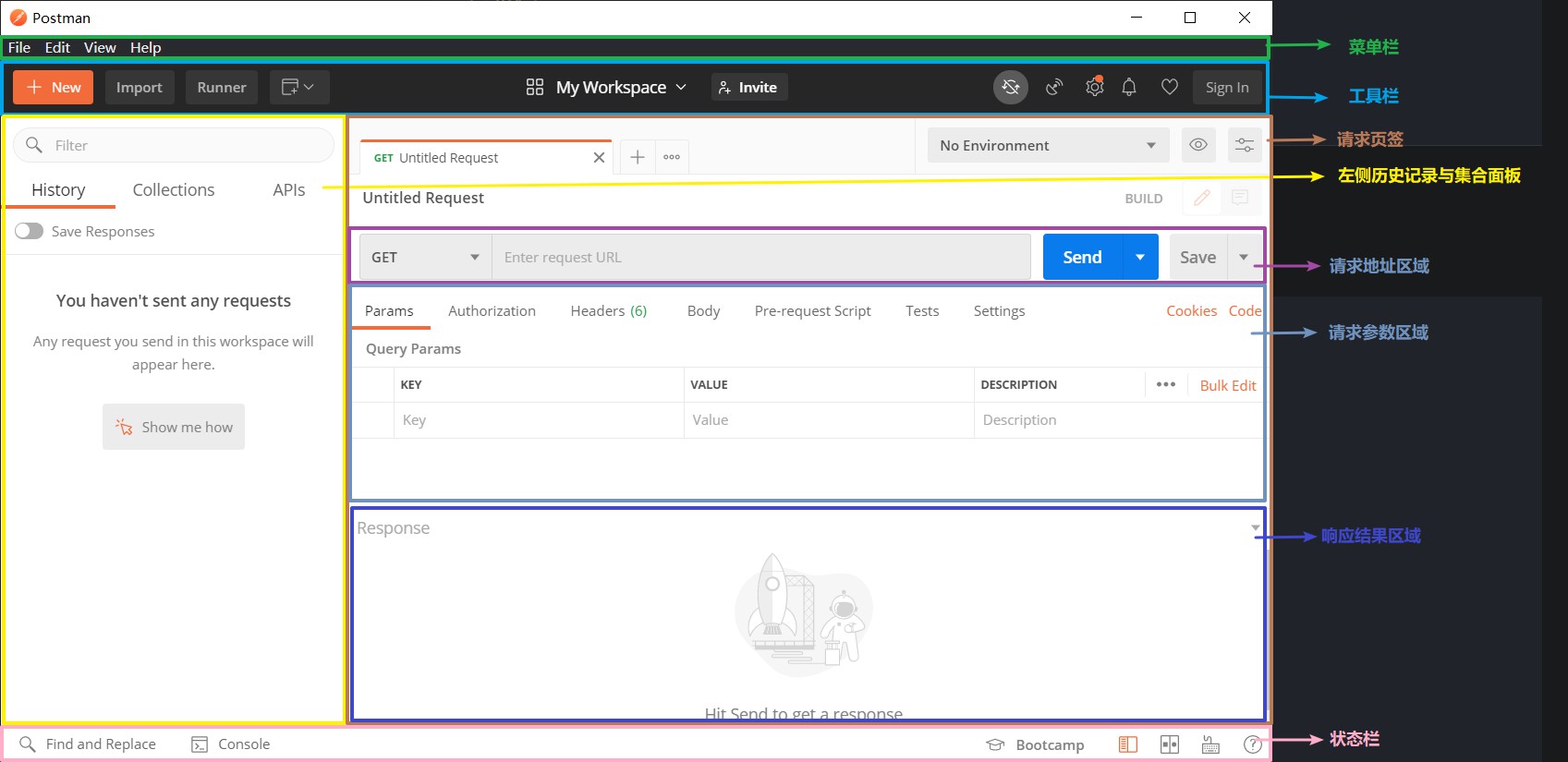Select the Body tab

pyautogui.click(x=703, y=311)
